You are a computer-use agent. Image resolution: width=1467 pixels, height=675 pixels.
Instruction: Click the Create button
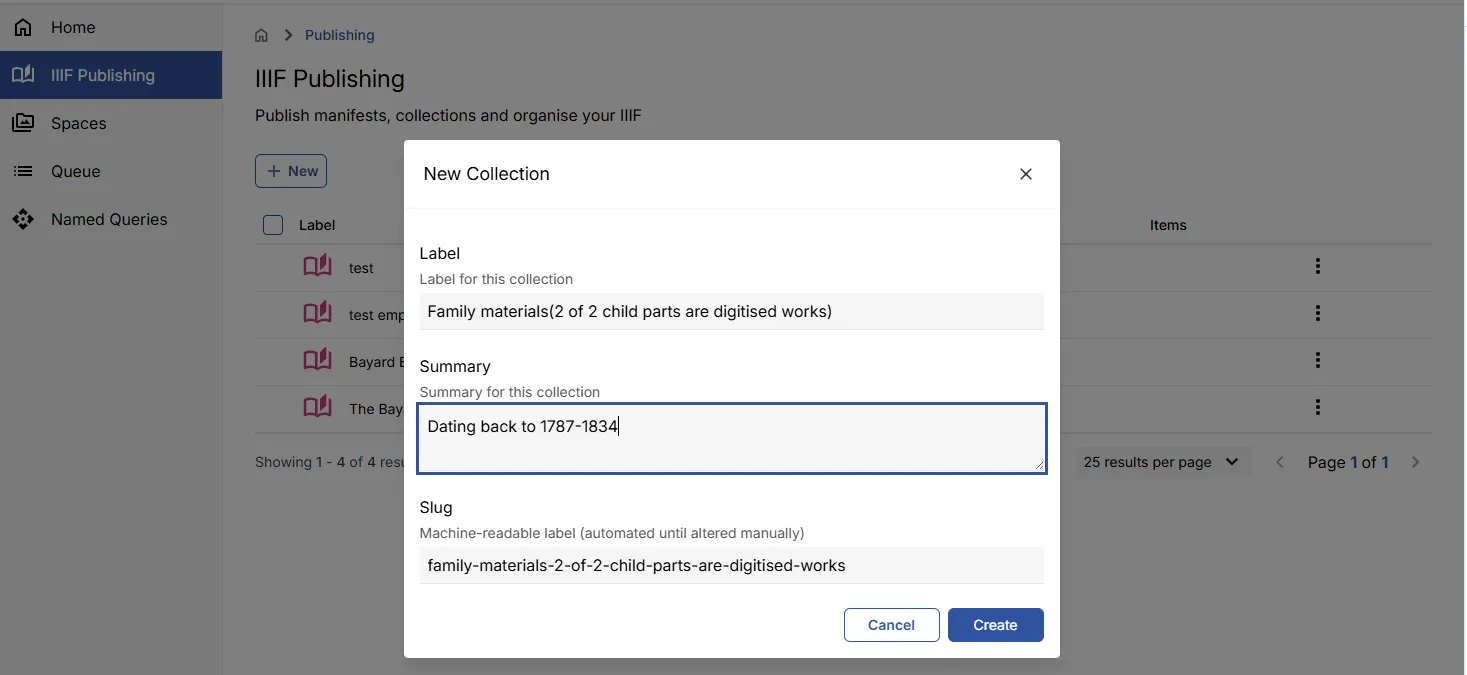(995, 624)
